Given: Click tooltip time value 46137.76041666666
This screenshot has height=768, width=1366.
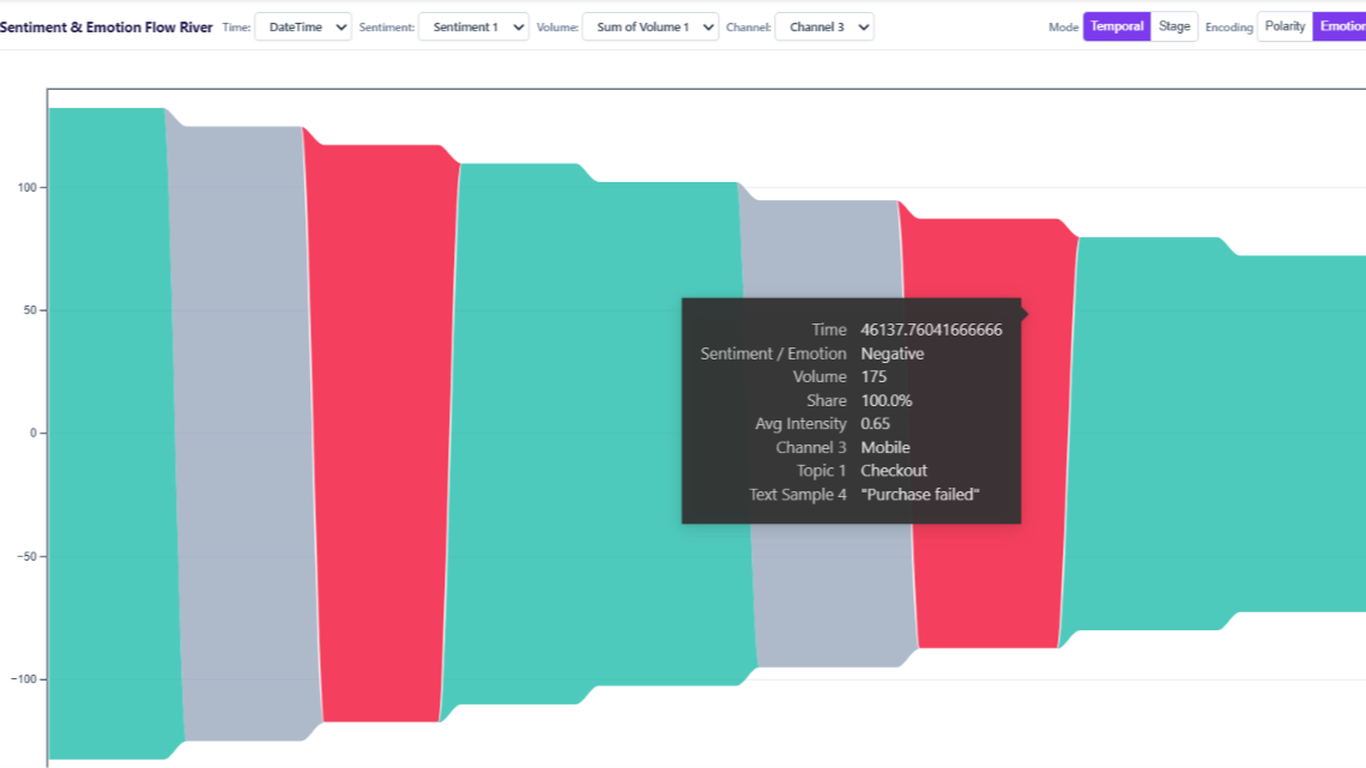Looking at the screenshot, I should point(931,330).
